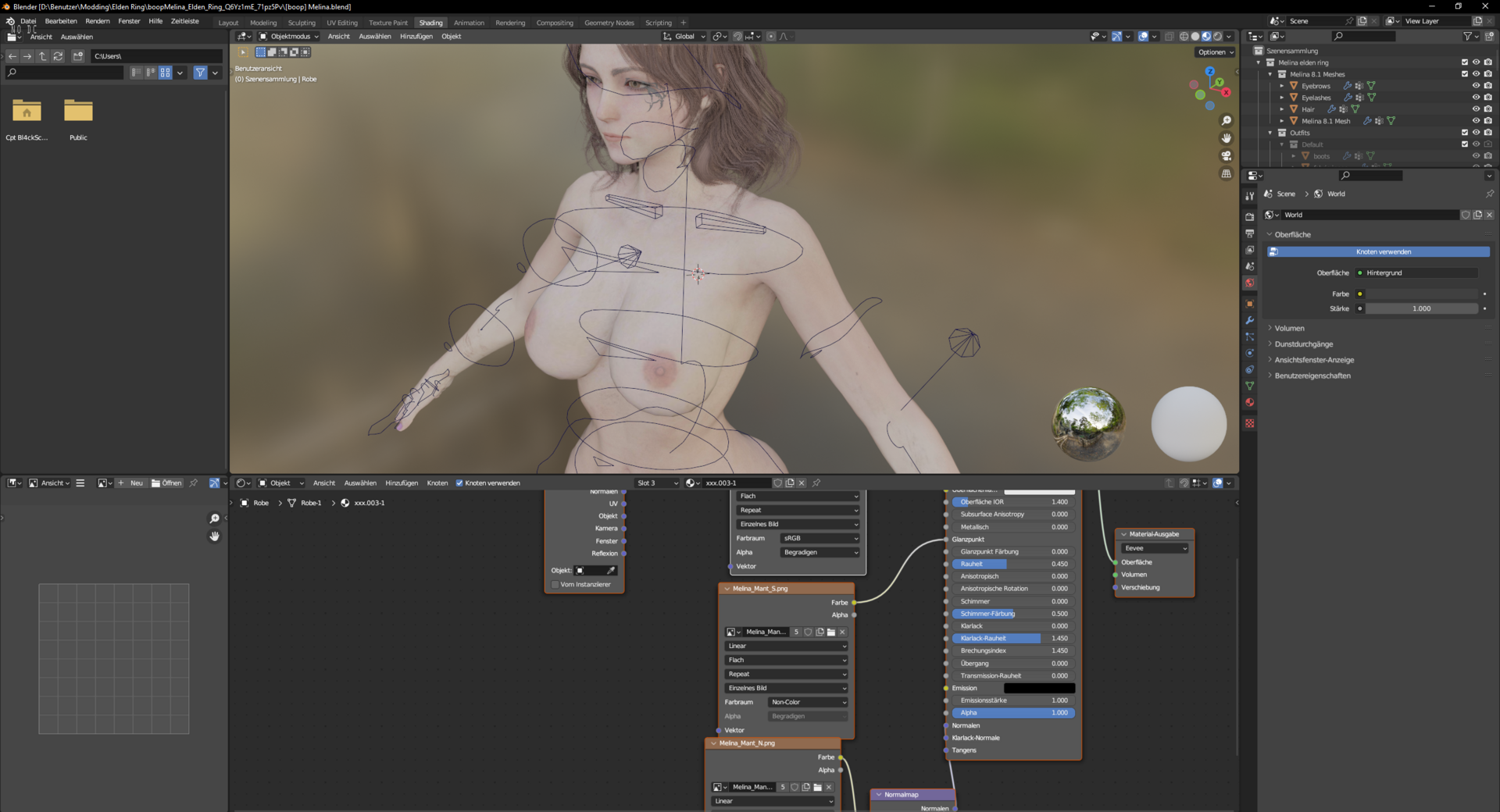
Task: Open the Texture properties tab icon
Action: [x=1249, y=423]
